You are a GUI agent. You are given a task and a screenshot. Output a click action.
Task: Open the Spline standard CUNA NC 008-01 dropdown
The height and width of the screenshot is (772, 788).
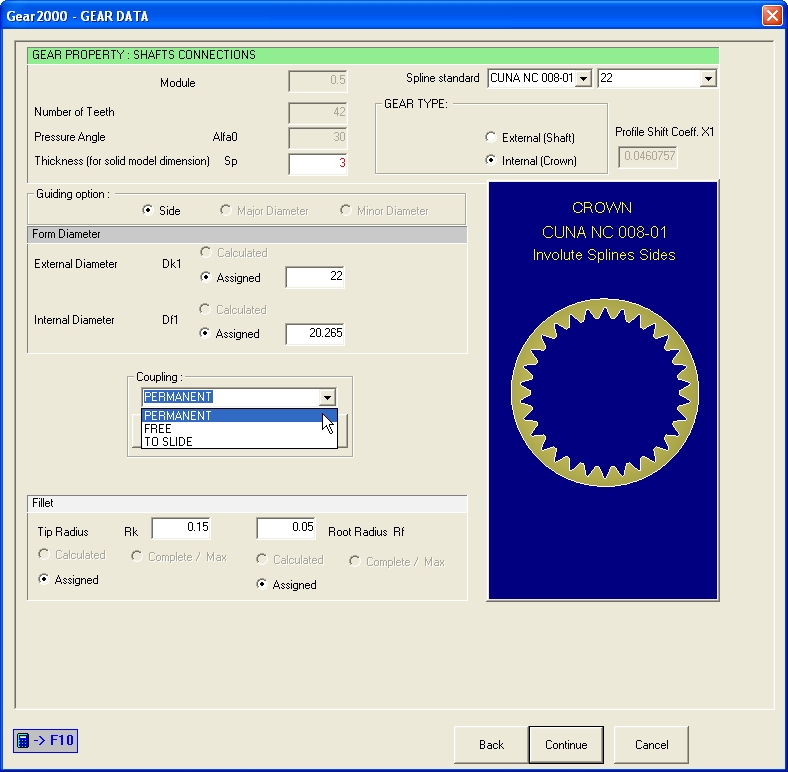click(x=583, y=78)
